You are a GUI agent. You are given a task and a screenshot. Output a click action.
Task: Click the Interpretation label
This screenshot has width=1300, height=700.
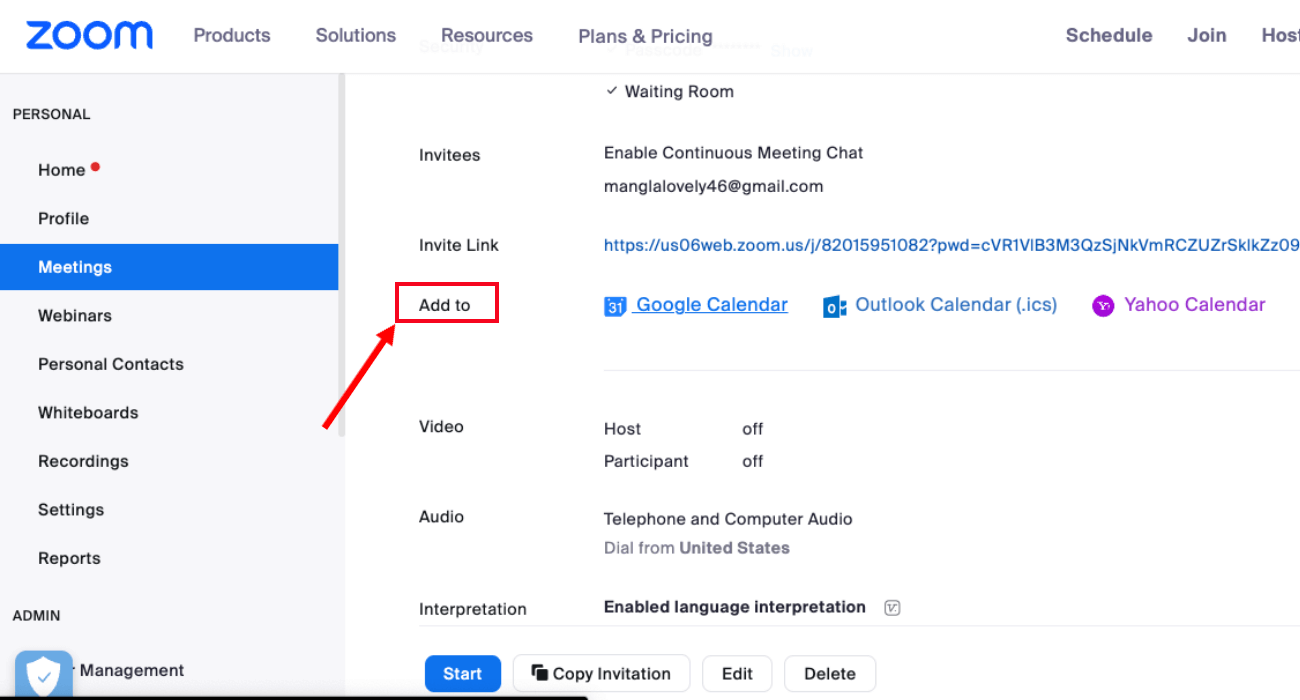coord(473,609)
